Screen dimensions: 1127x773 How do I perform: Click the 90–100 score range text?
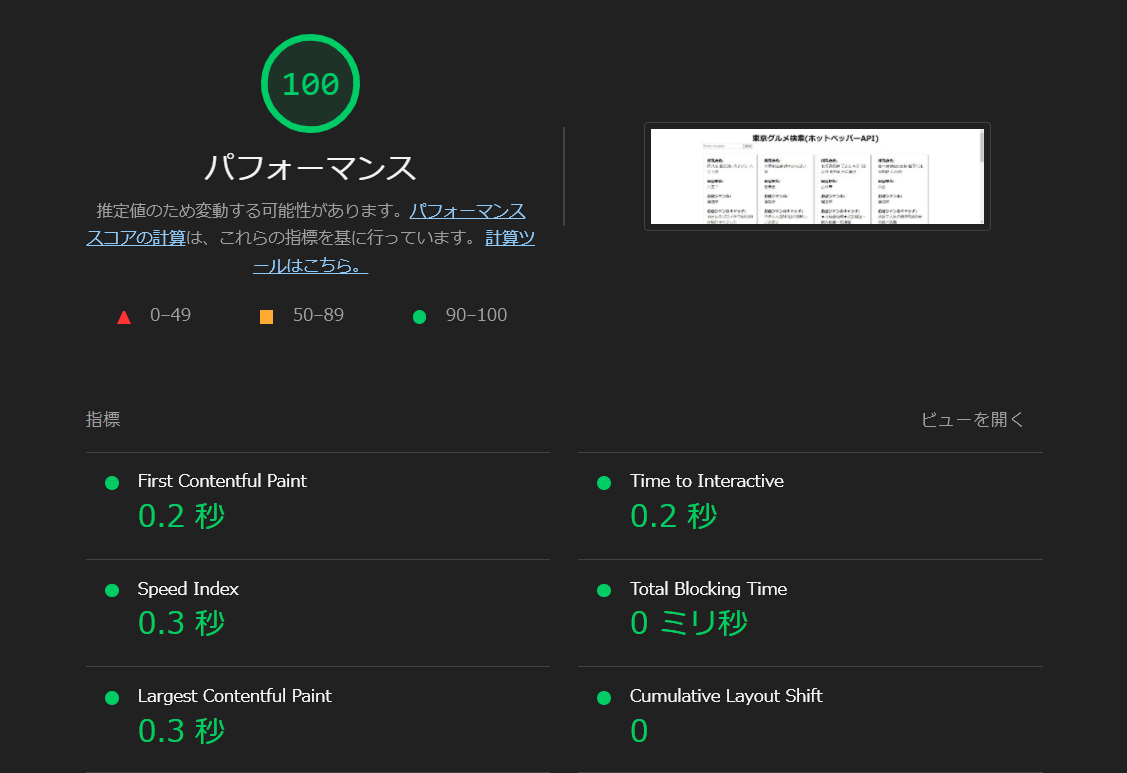point(477,315)
